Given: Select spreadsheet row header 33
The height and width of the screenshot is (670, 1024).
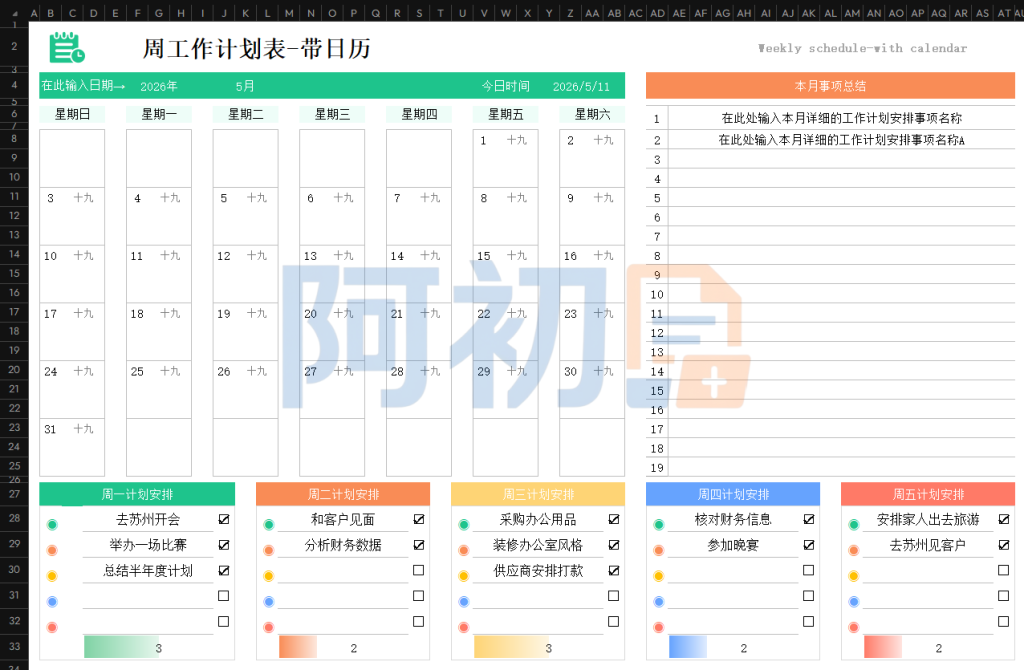Looking at the screenshot, I should pyautogui.click(x=14, y=646).
